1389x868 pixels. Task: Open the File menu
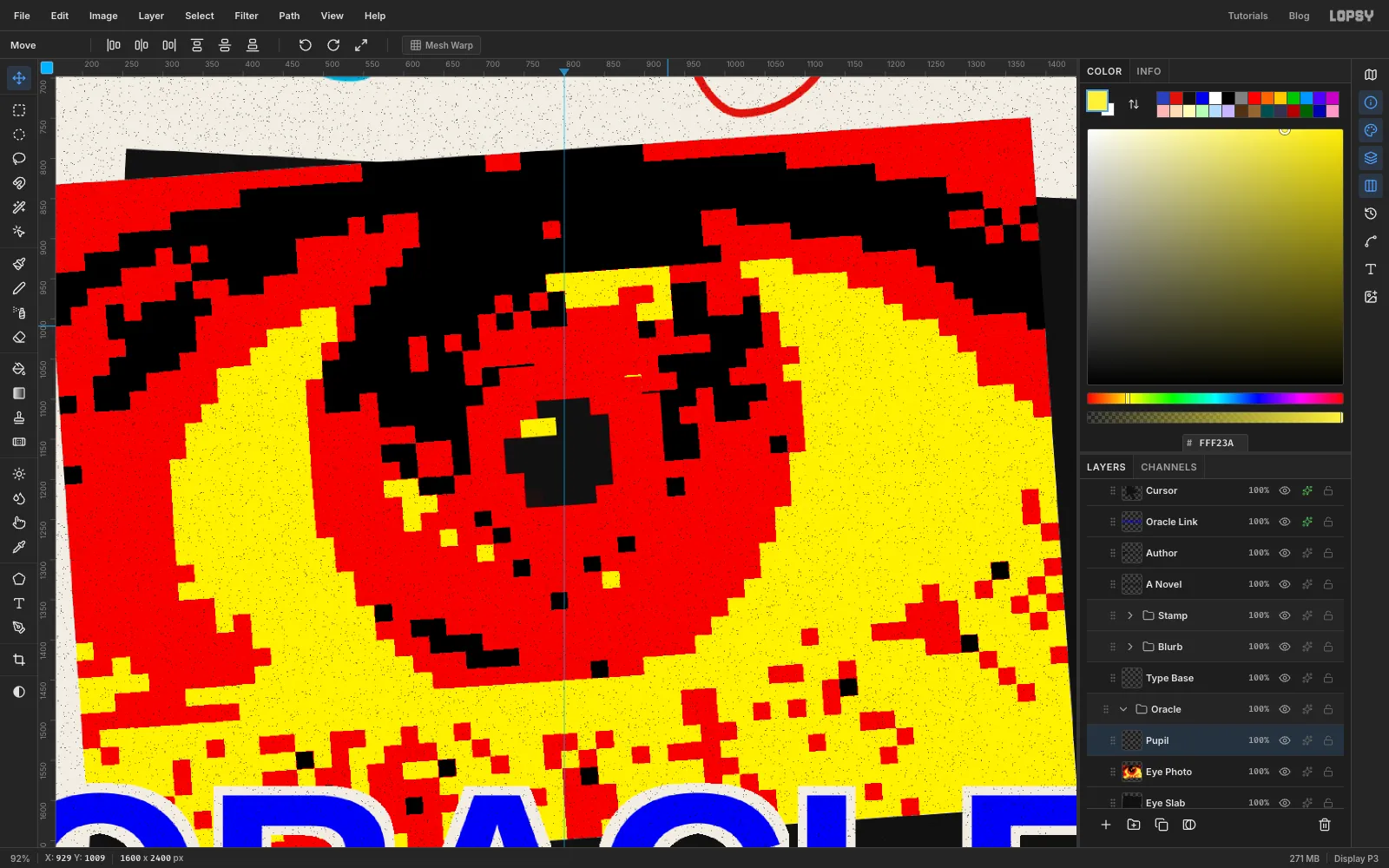pyautogui.click(x=22, y=16)
